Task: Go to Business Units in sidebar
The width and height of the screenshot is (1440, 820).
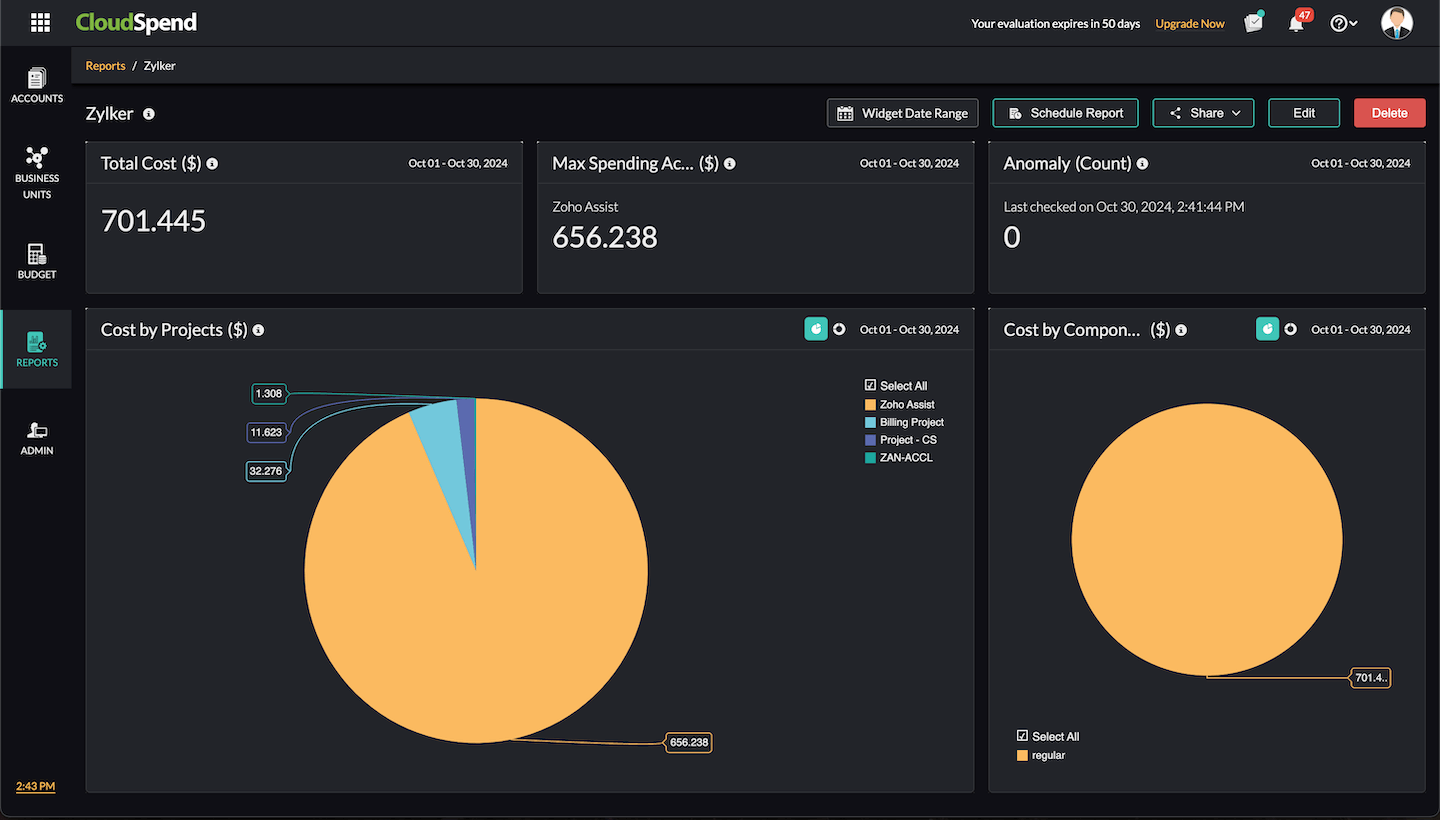Action: point(37,171)
